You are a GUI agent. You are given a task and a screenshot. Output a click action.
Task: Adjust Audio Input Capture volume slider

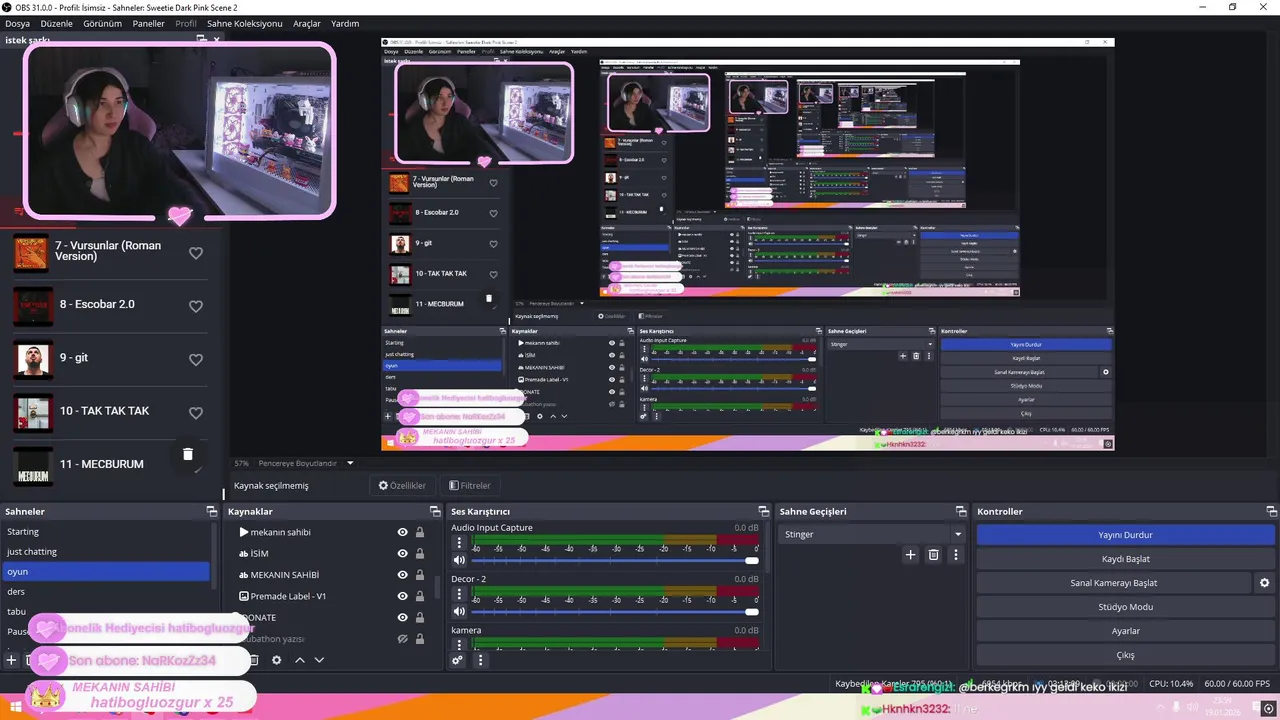tap(614, 561)
